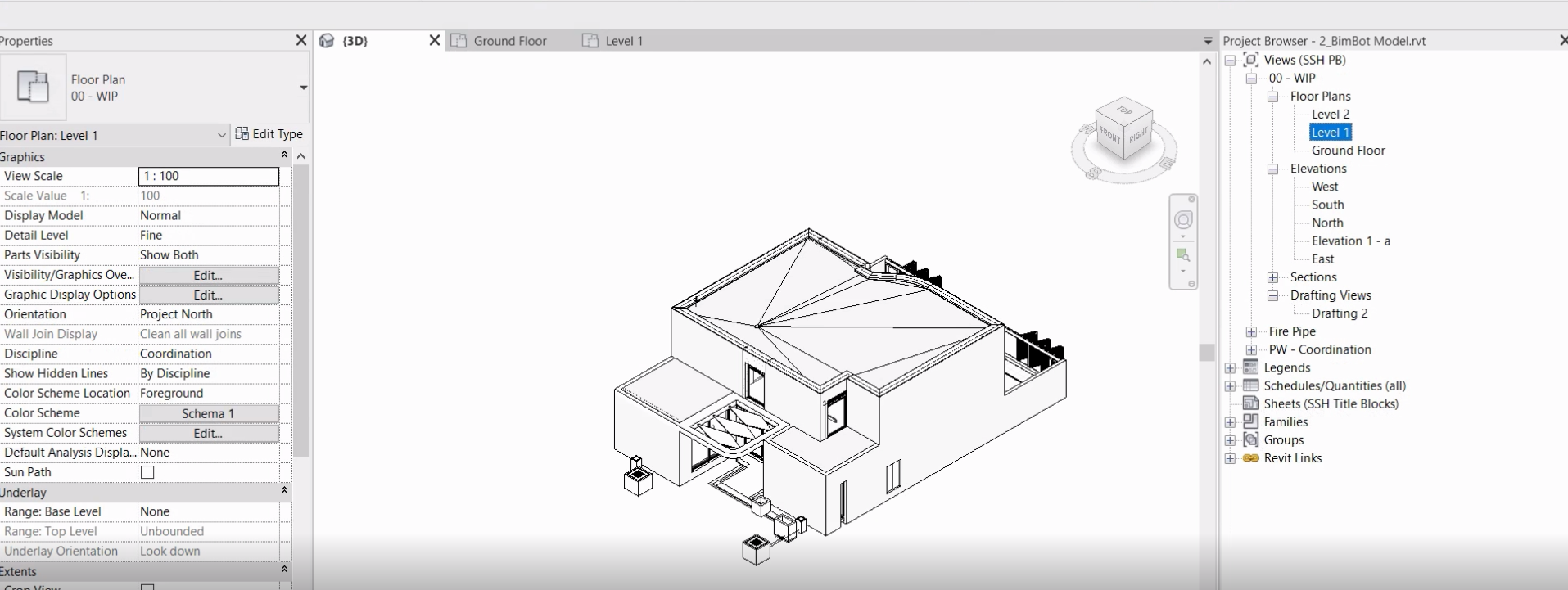The width and height of the screenshot is (1568, 590).
Task: Select the Elevation 1 - a view
Action: click(x=1351, y=241)
